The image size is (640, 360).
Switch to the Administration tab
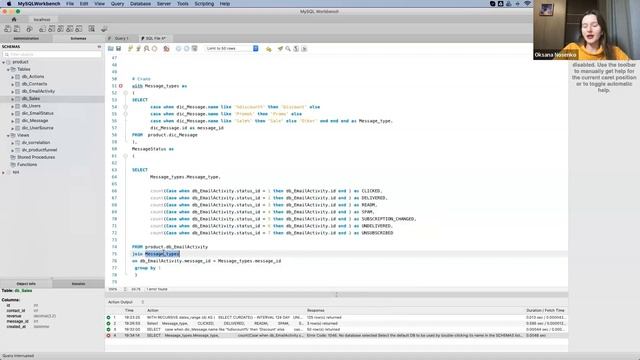[x=26, y=38]
